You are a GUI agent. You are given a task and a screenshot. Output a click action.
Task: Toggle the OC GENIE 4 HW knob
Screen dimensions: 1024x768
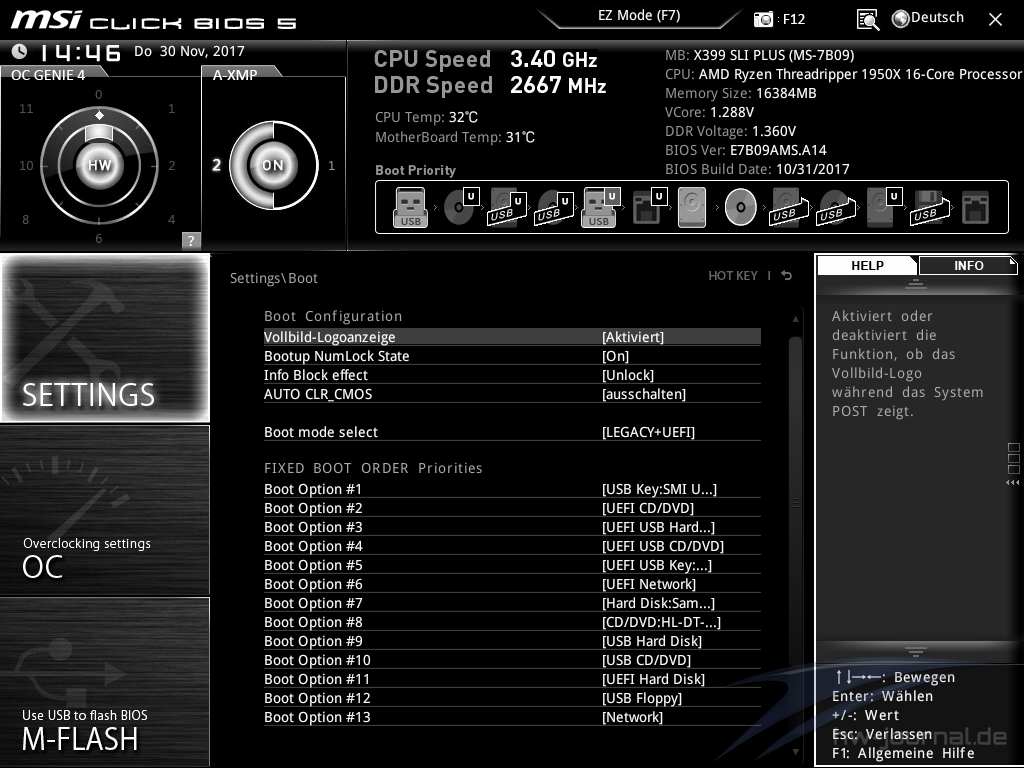[x=99, y=165]
